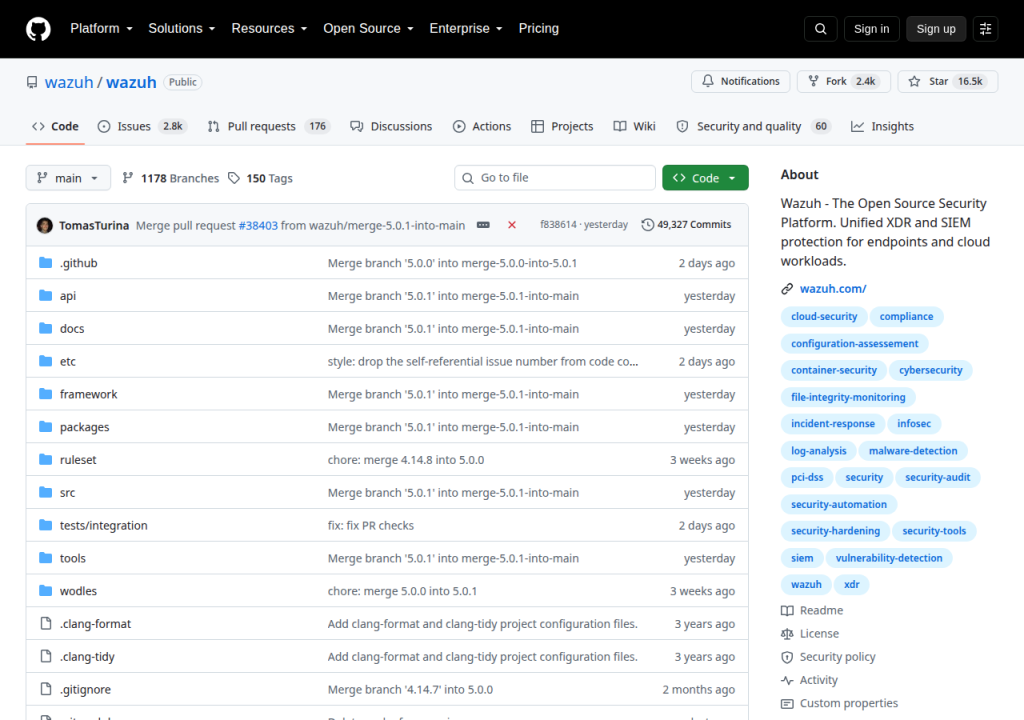Screen dimensions: 1024x720
Task: Click the api folder icon
Action: [46, 295]
